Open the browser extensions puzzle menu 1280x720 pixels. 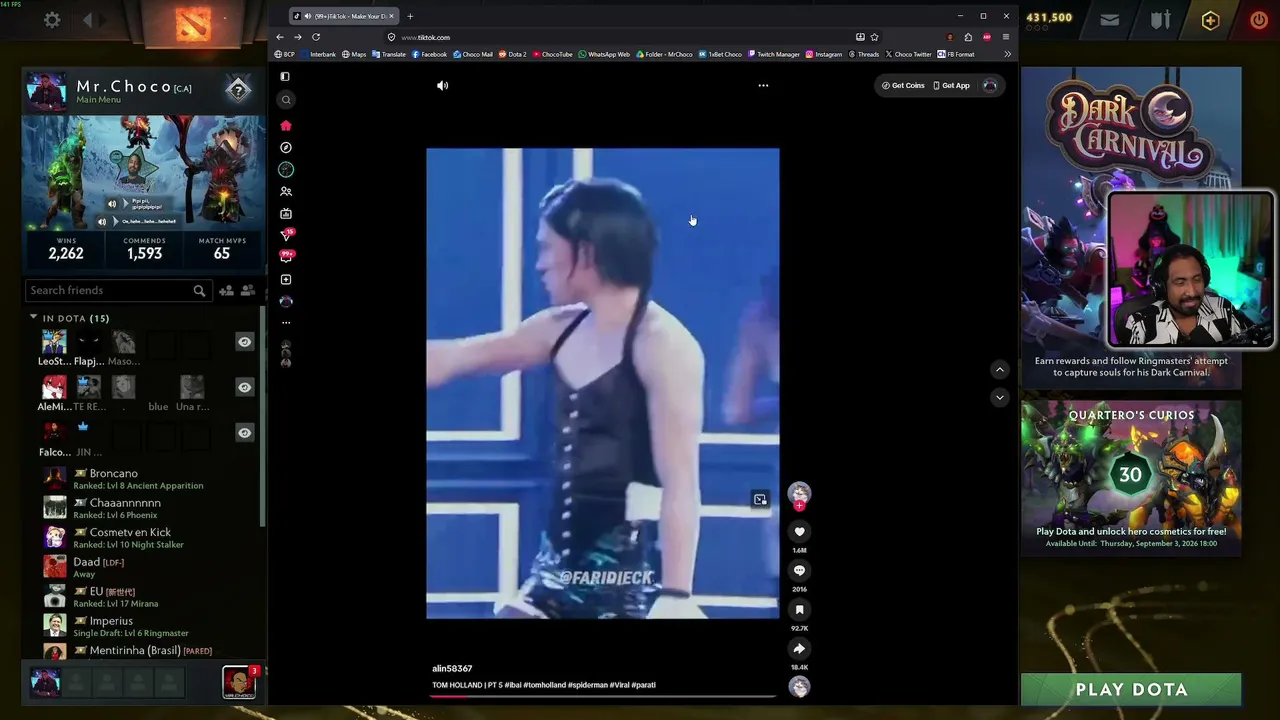[x=968, y=37]
